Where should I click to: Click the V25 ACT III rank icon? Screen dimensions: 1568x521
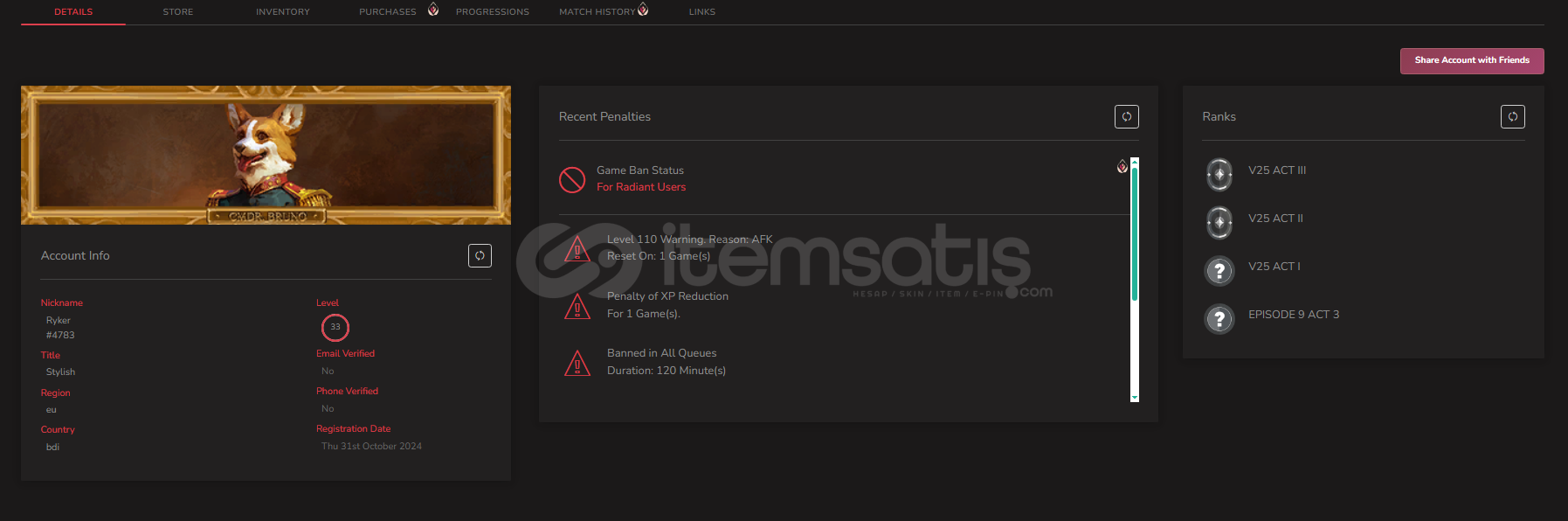(1219, 174)
